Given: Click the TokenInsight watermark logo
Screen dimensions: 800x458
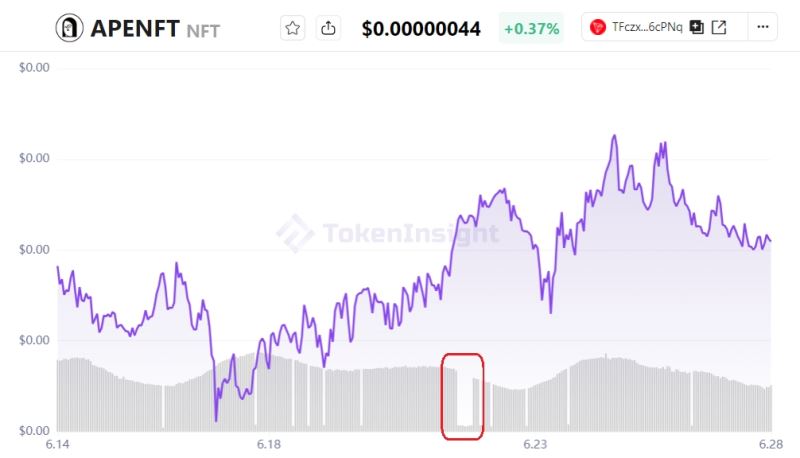Looking at the screenshot, I should coord(295,234).
